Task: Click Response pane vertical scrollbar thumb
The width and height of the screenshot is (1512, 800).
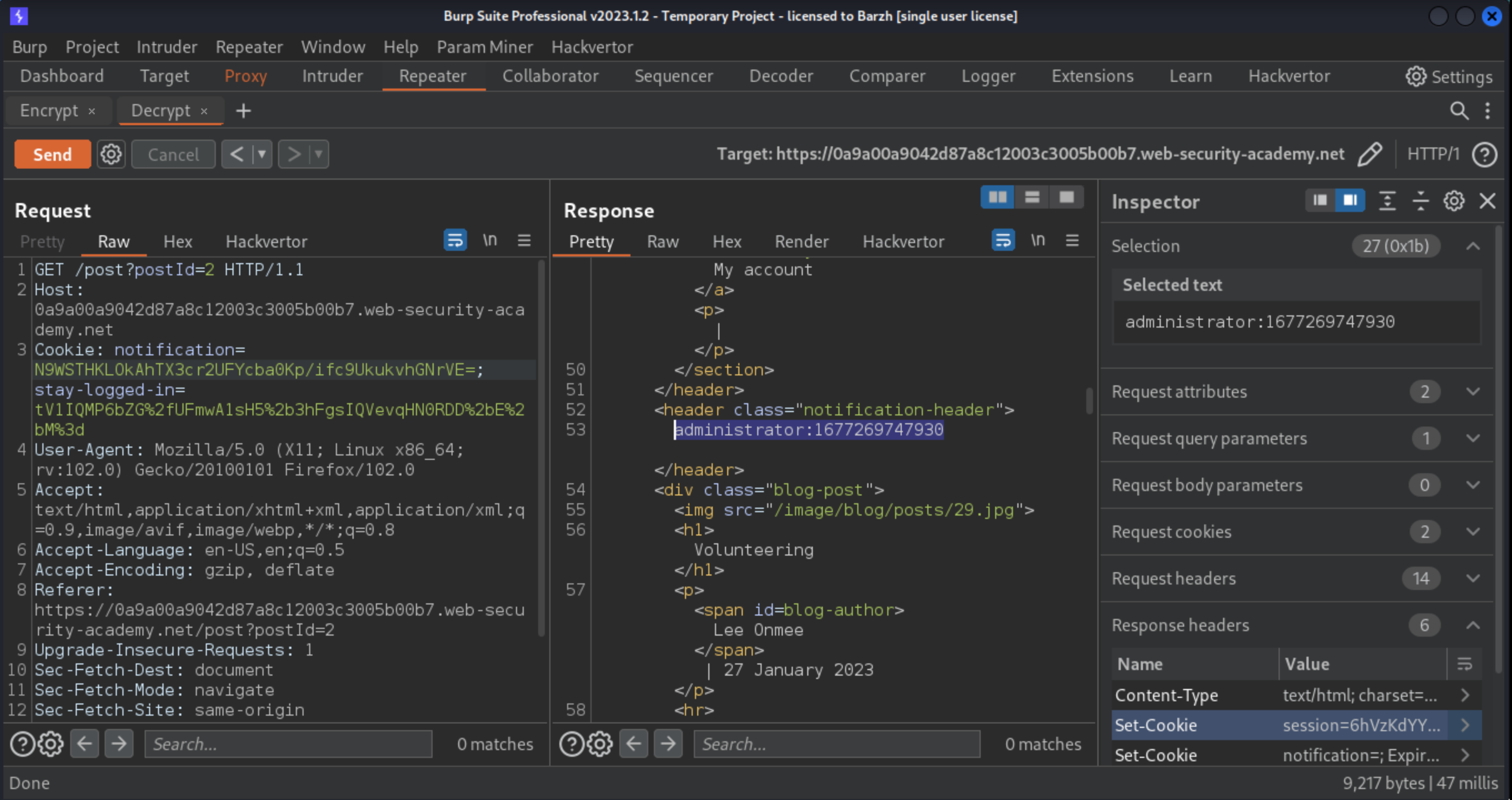Action: [1089, 400]
